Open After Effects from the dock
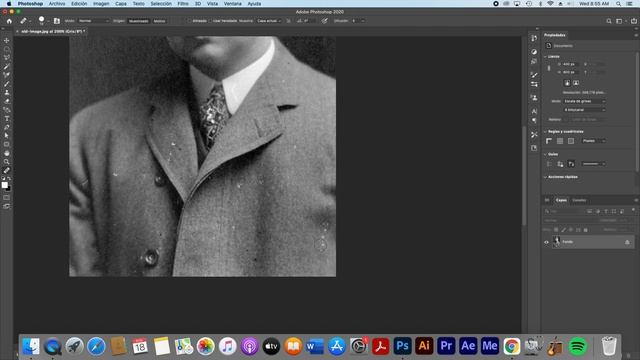This screenshot has width=640, height=360. pyautogui.click(x=468, y=346)
